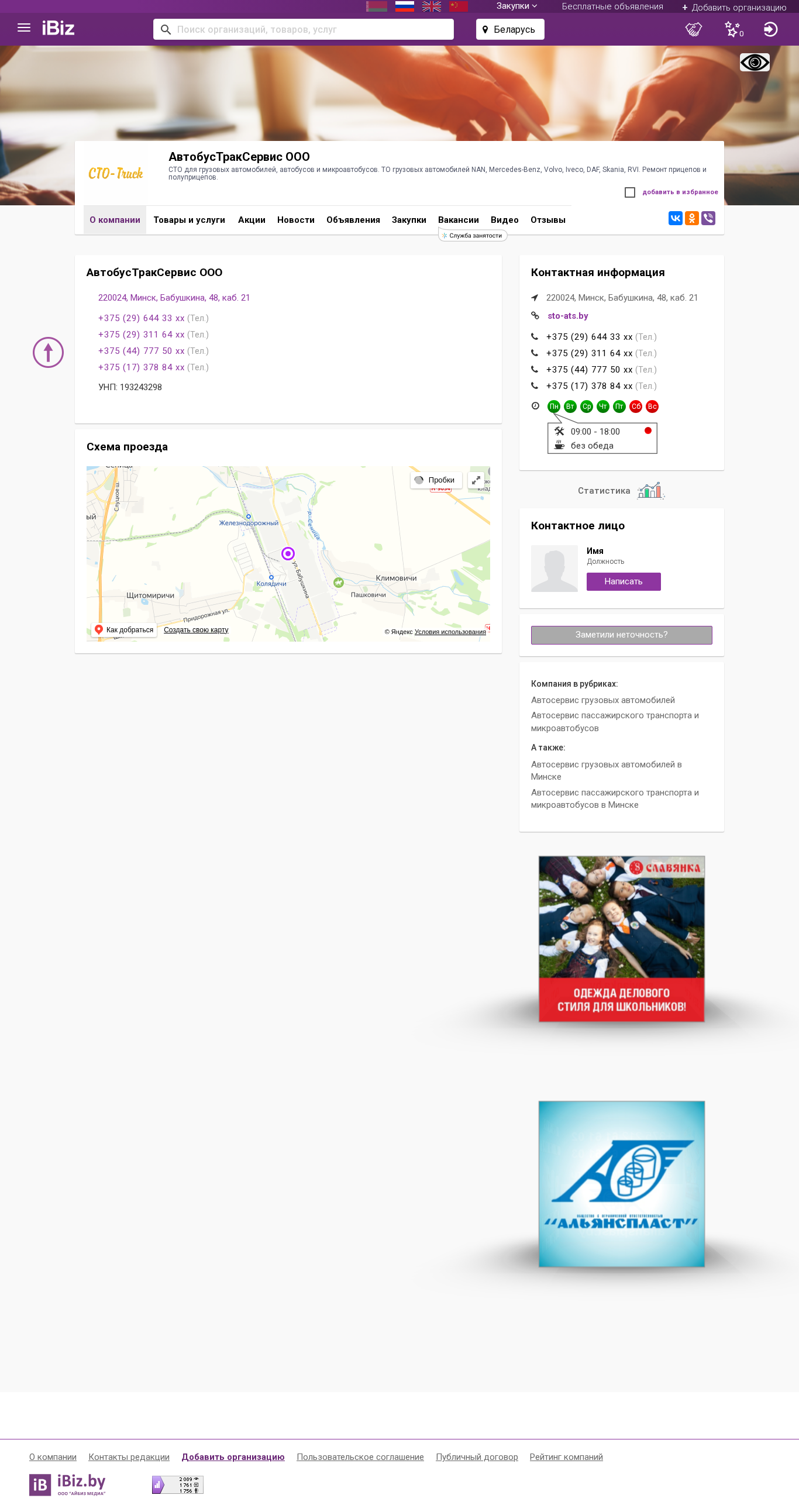
Task: Switch to the Товары и услуги tab
Action: click(189, 220)
